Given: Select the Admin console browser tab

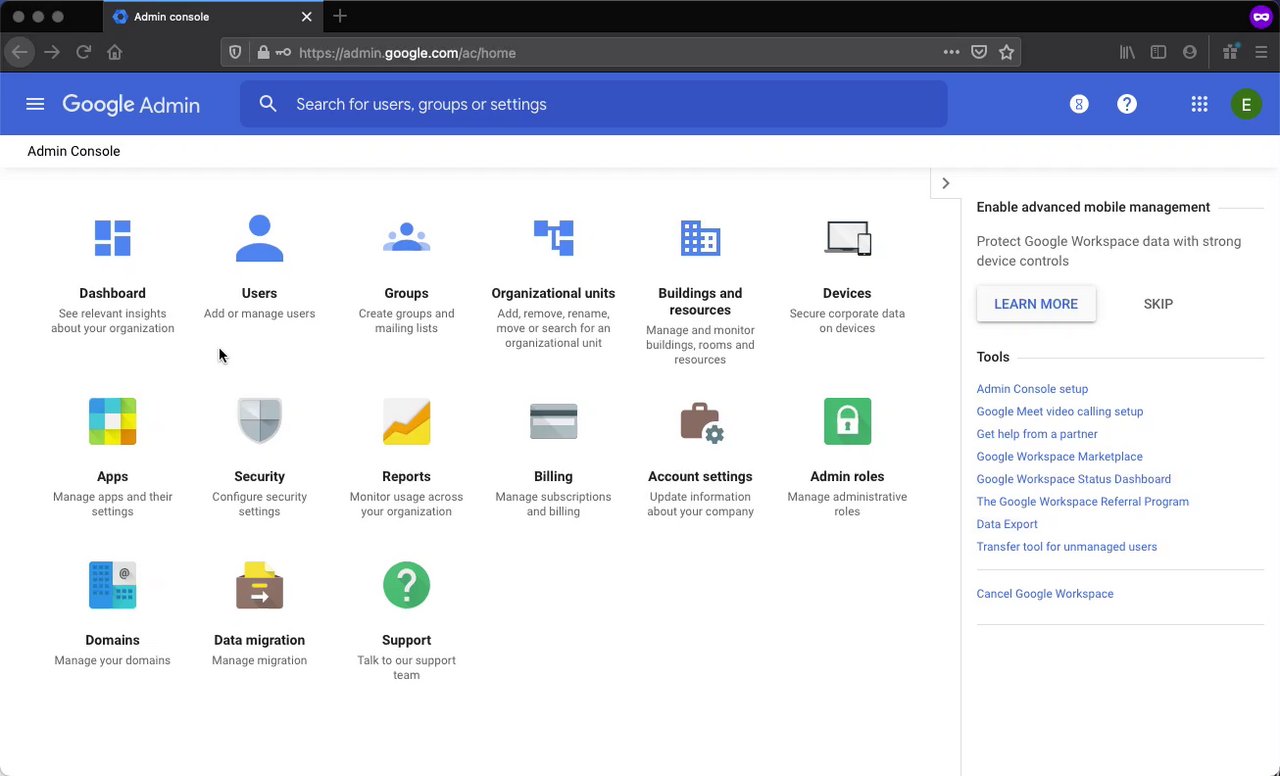Looking at the screenshot, I should click(171, 17).
